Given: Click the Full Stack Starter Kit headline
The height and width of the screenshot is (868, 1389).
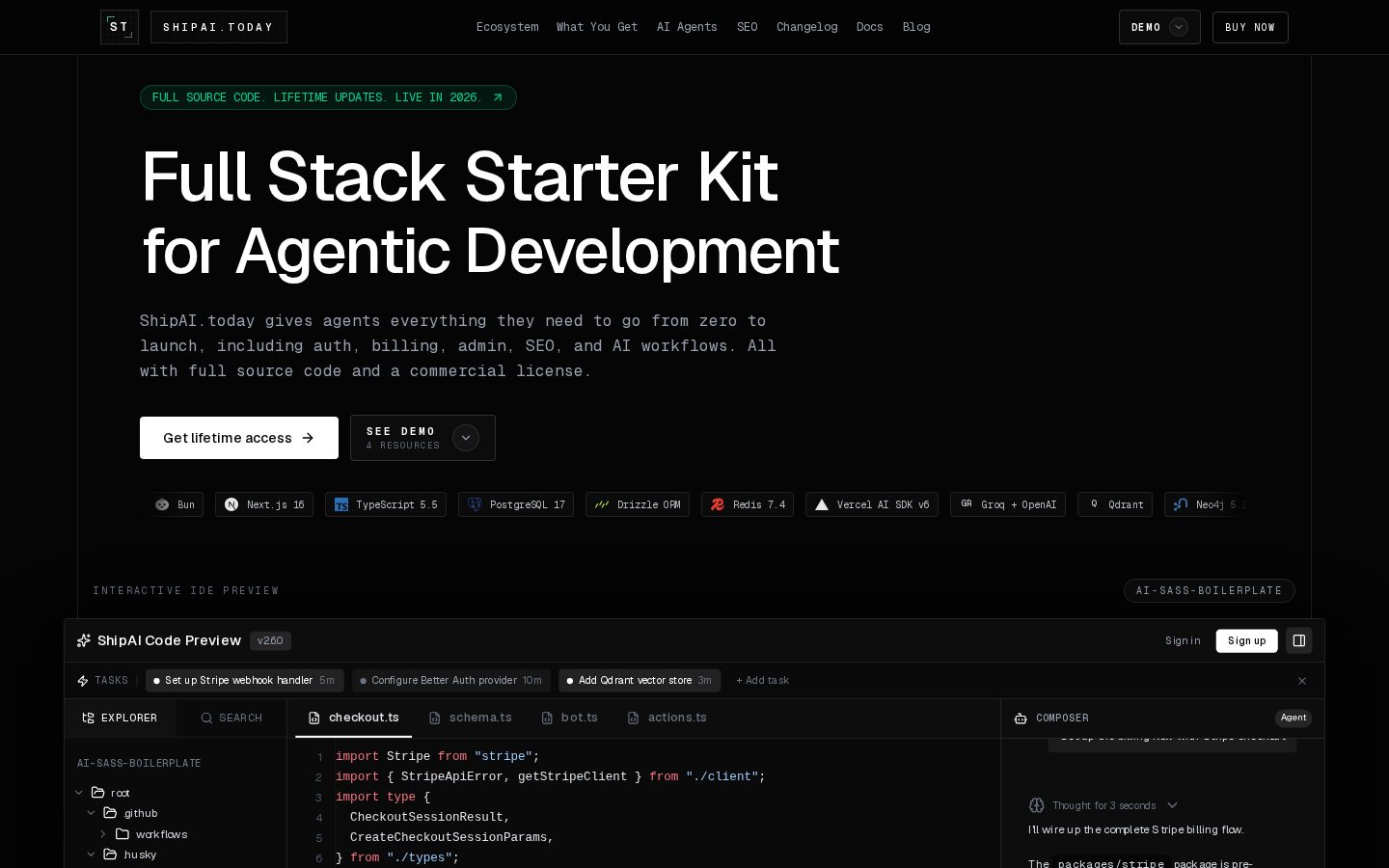Looking at the screenshot, I should click(x=490, y=213).
